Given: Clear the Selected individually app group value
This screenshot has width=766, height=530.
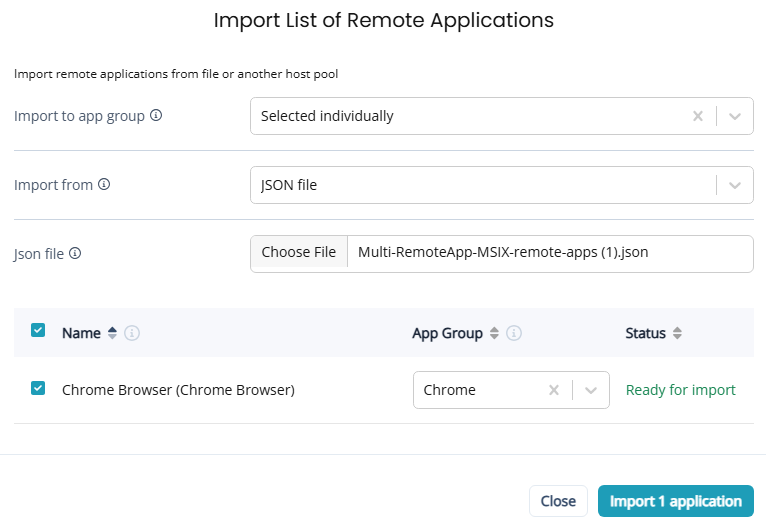Looking at the screenshot, I should pos(698,116).
